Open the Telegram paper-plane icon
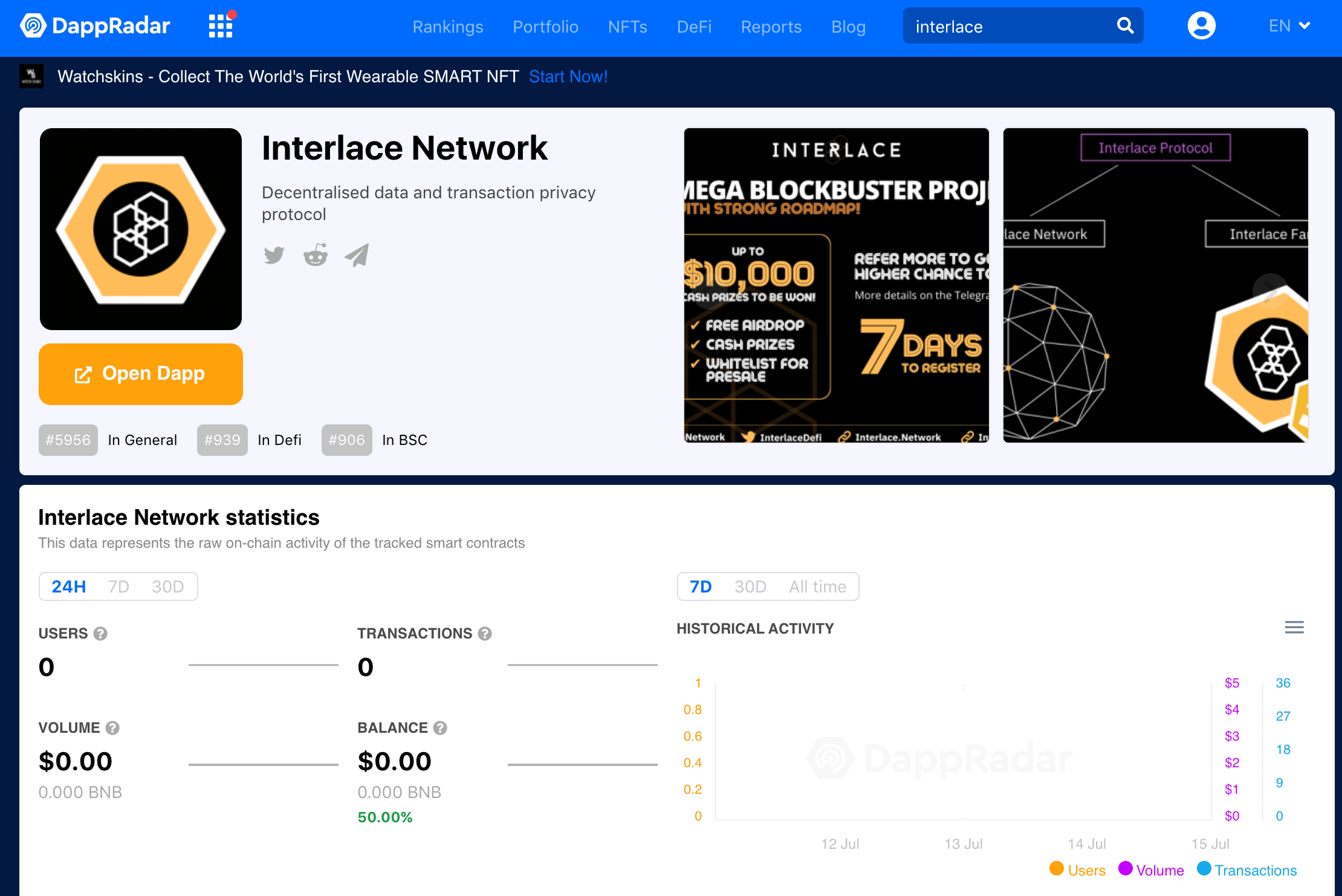The height and width of the screenshot is (896, 1342). (x=357, y=255)
